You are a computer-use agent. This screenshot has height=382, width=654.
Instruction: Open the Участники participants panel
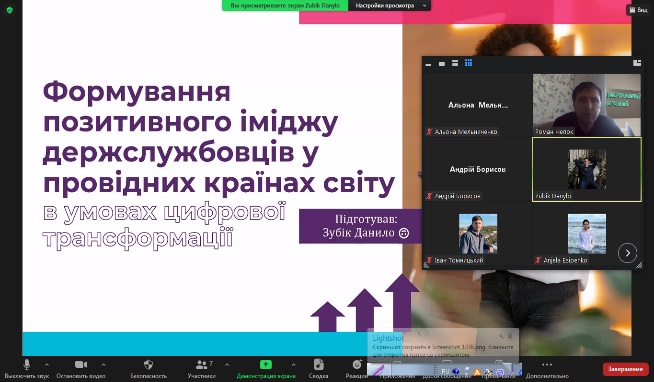coord(201,368)
